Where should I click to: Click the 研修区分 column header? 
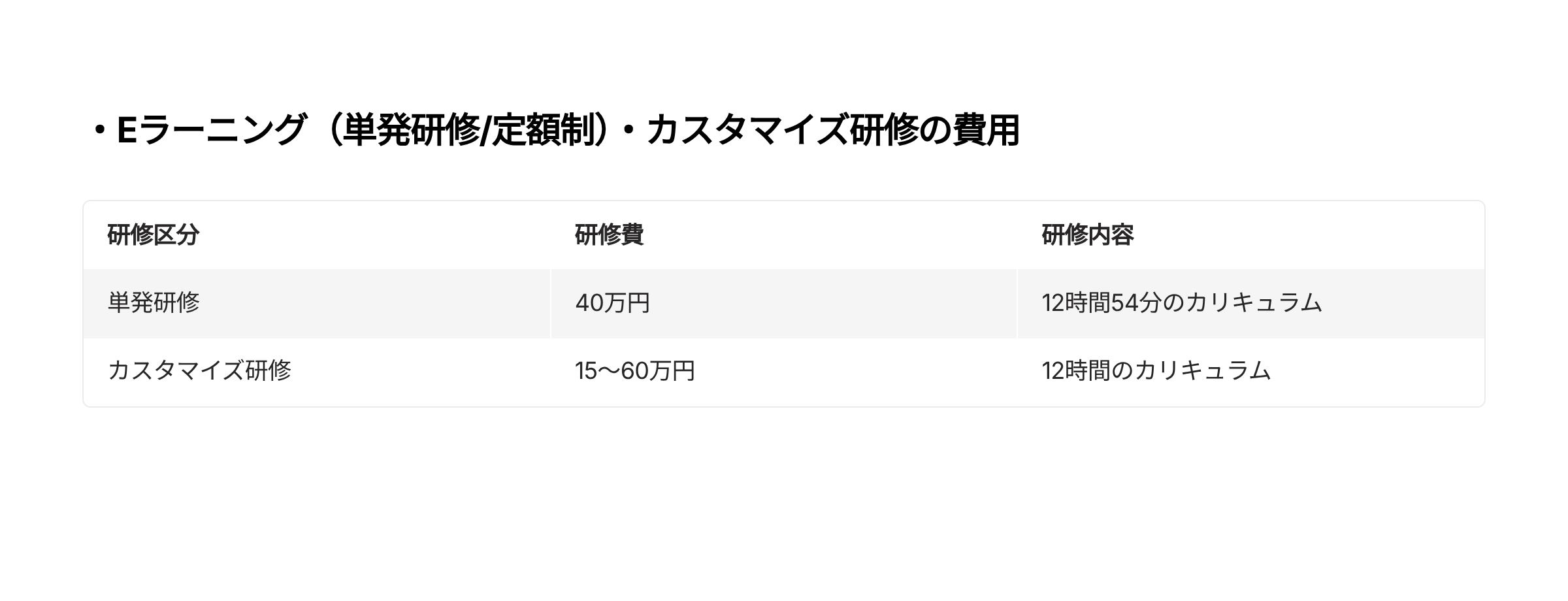(x=153, y=235)
